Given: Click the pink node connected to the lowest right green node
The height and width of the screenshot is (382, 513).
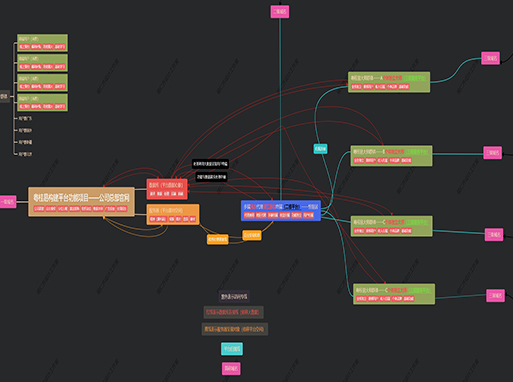Looking at the screenshot, I should click(495, 295).
